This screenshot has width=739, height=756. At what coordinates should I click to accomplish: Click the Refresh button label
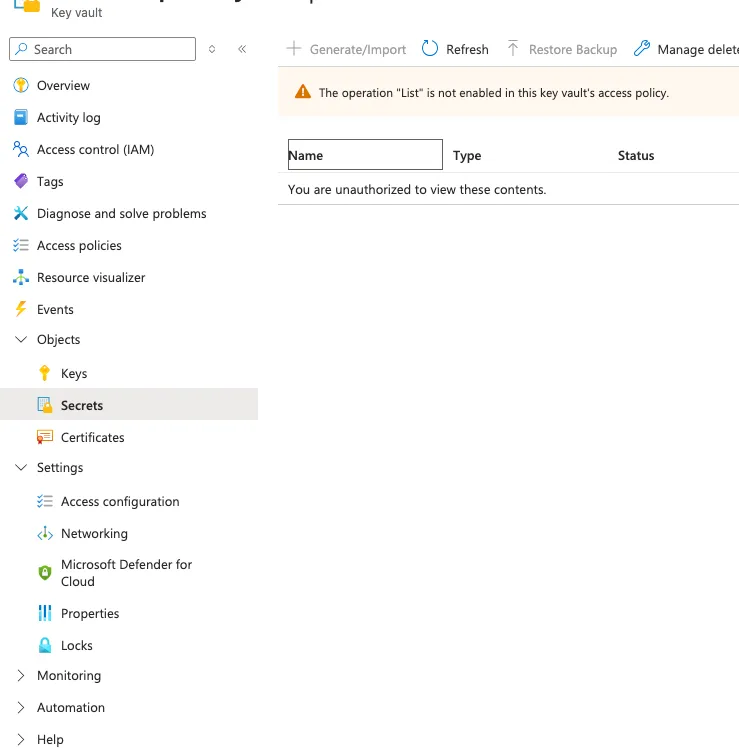pyautogui.click(x=467, y=49)
